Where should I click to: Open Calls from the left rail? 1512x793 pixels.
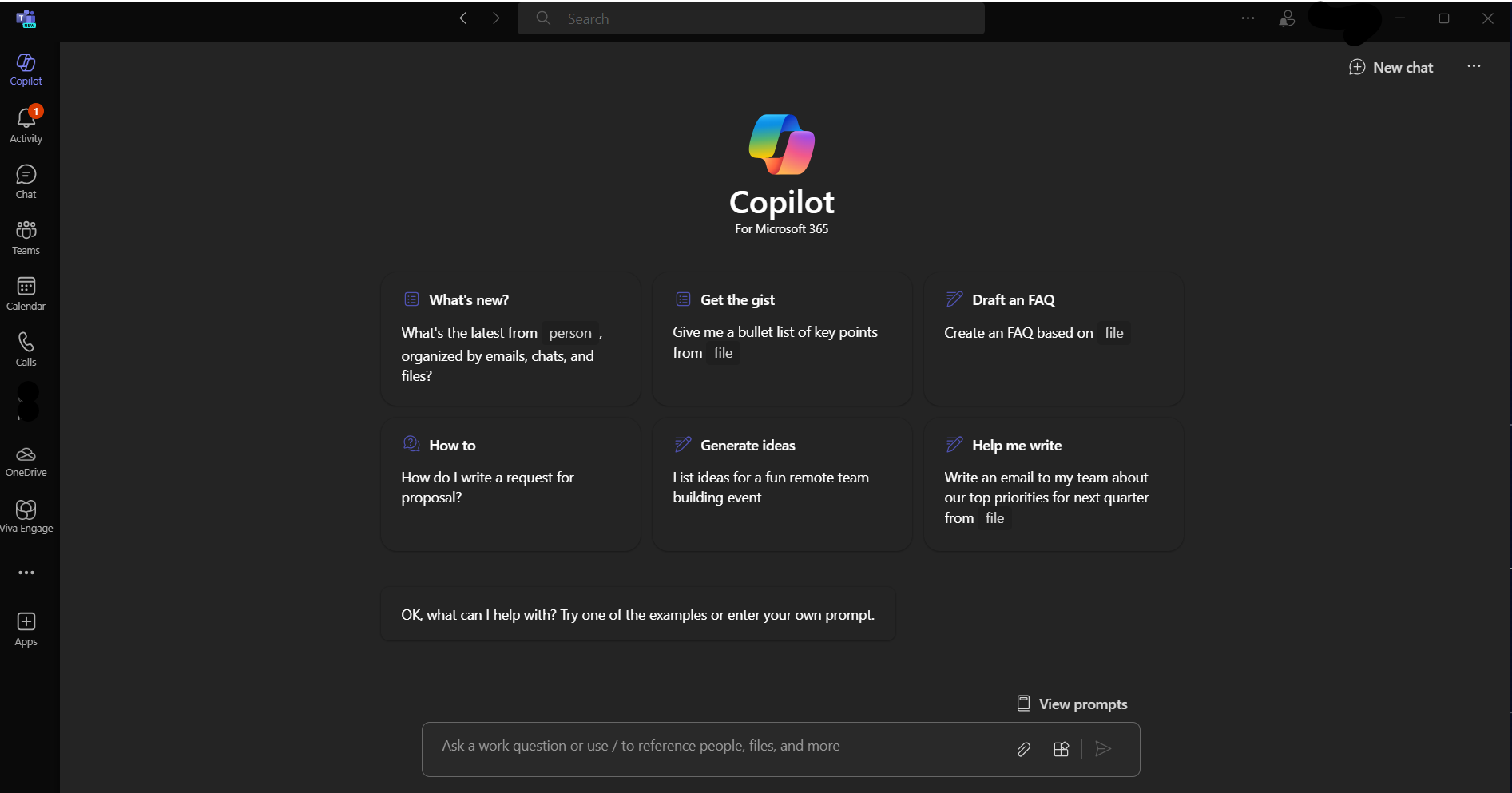26,350
